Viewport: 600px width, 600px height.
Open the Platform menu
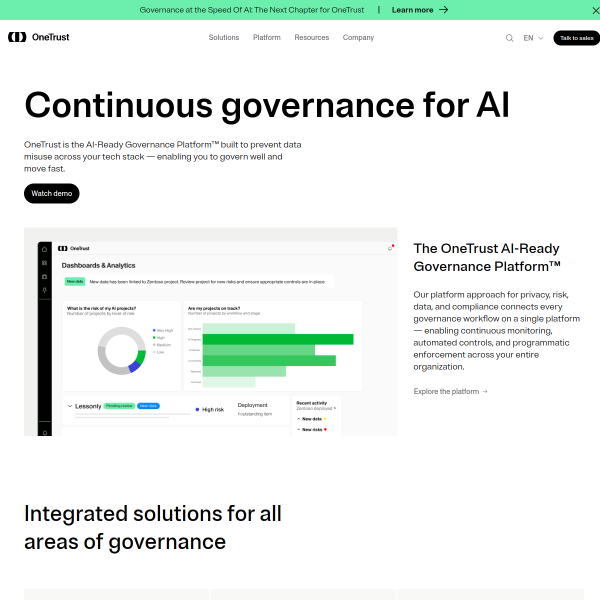pyautogui.click(x=267, y=38)
